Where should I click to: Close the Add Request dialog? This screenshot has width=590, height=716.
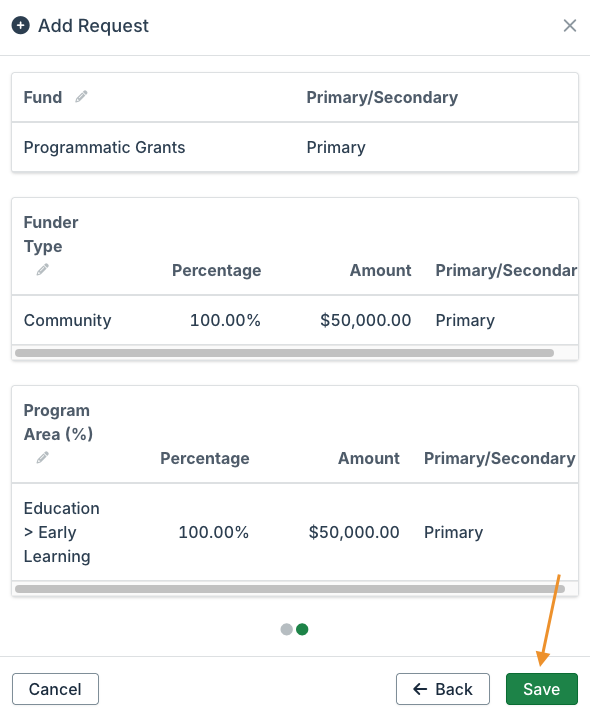point(569,26)
